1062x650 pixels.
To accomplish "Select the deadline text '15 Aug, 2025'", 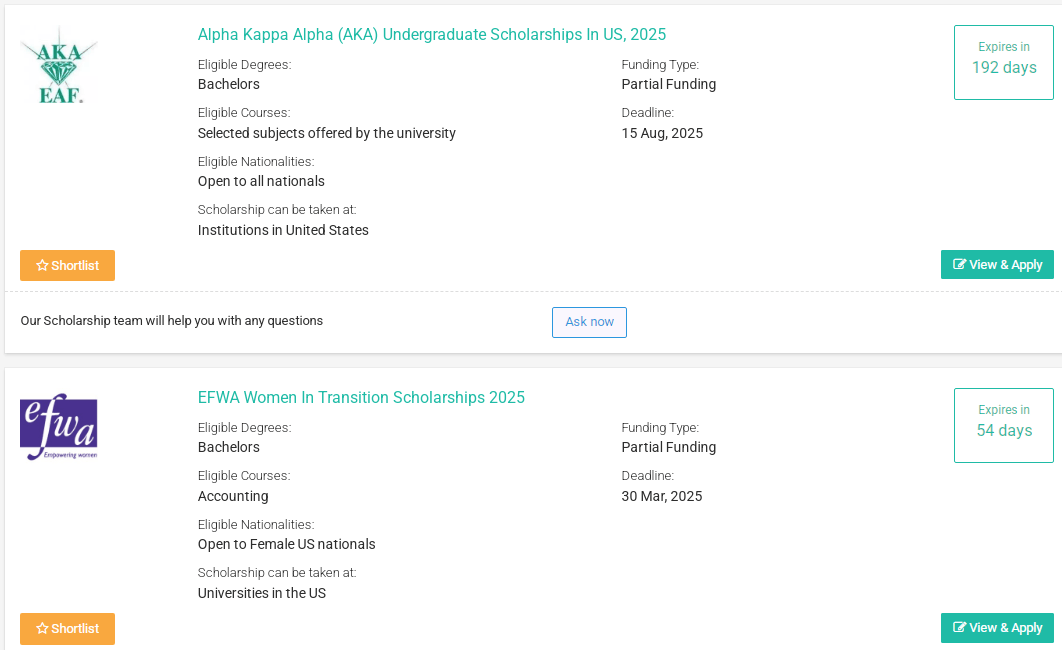I will point(662,133).
